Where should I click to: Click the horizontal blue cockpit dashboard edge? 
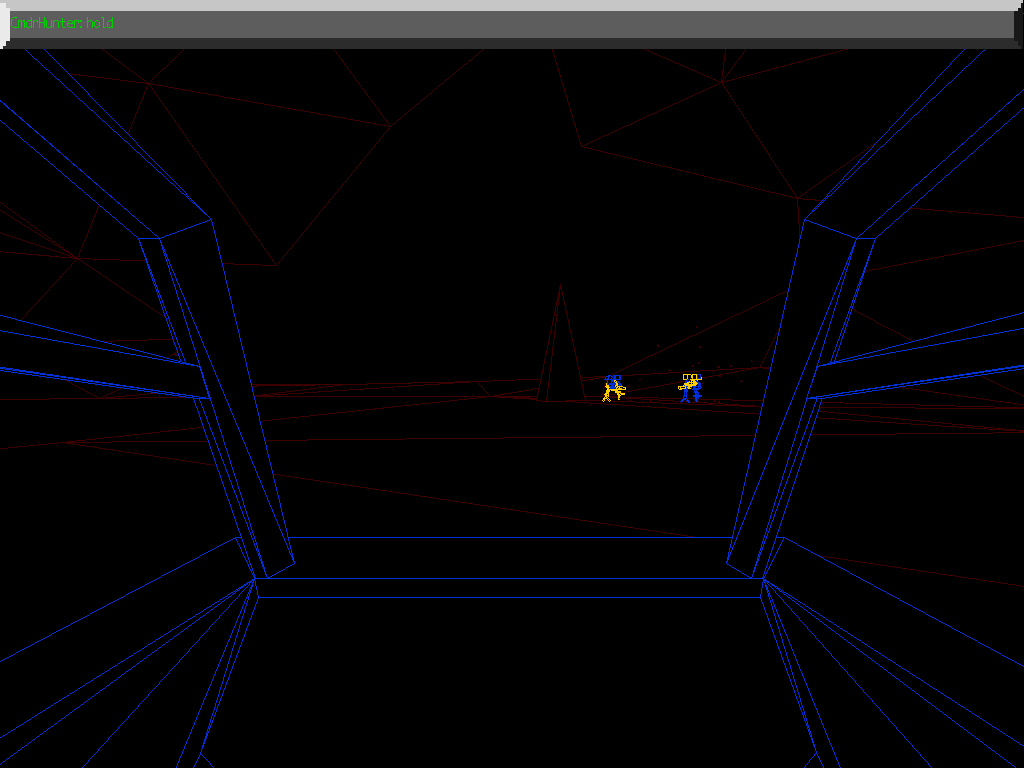(509, 587)
